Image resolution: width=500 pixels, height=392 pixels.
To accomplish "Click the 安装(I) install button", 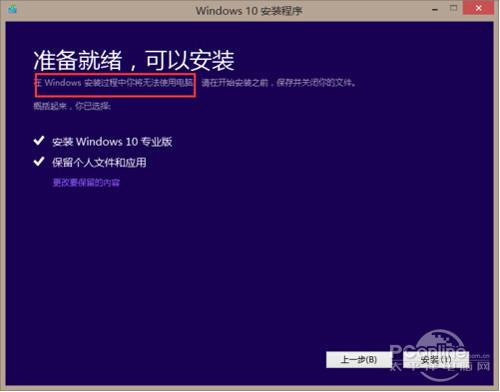I will pos(436,360).
